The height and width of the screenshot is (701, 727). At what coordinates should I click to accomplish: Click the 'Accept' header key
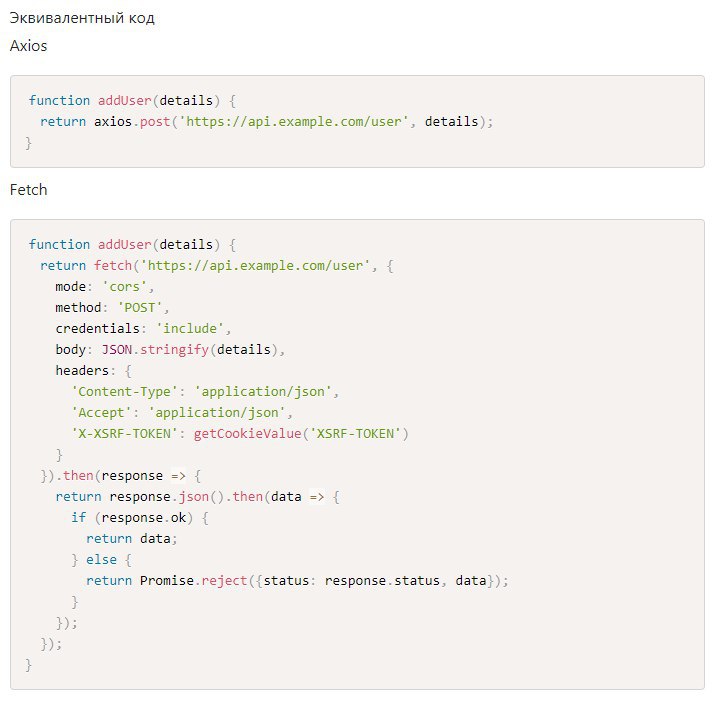click(x=100, y=412)
